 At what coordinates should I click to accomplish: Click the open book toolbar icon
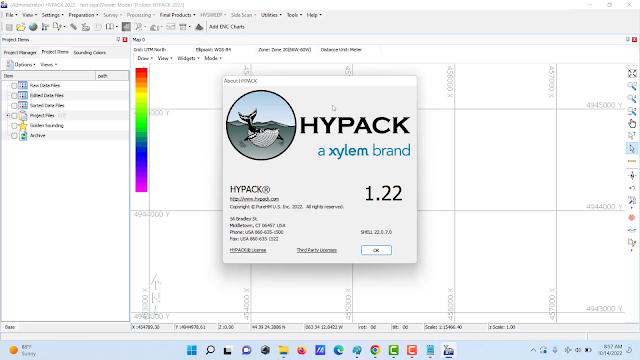coord(109,27)
